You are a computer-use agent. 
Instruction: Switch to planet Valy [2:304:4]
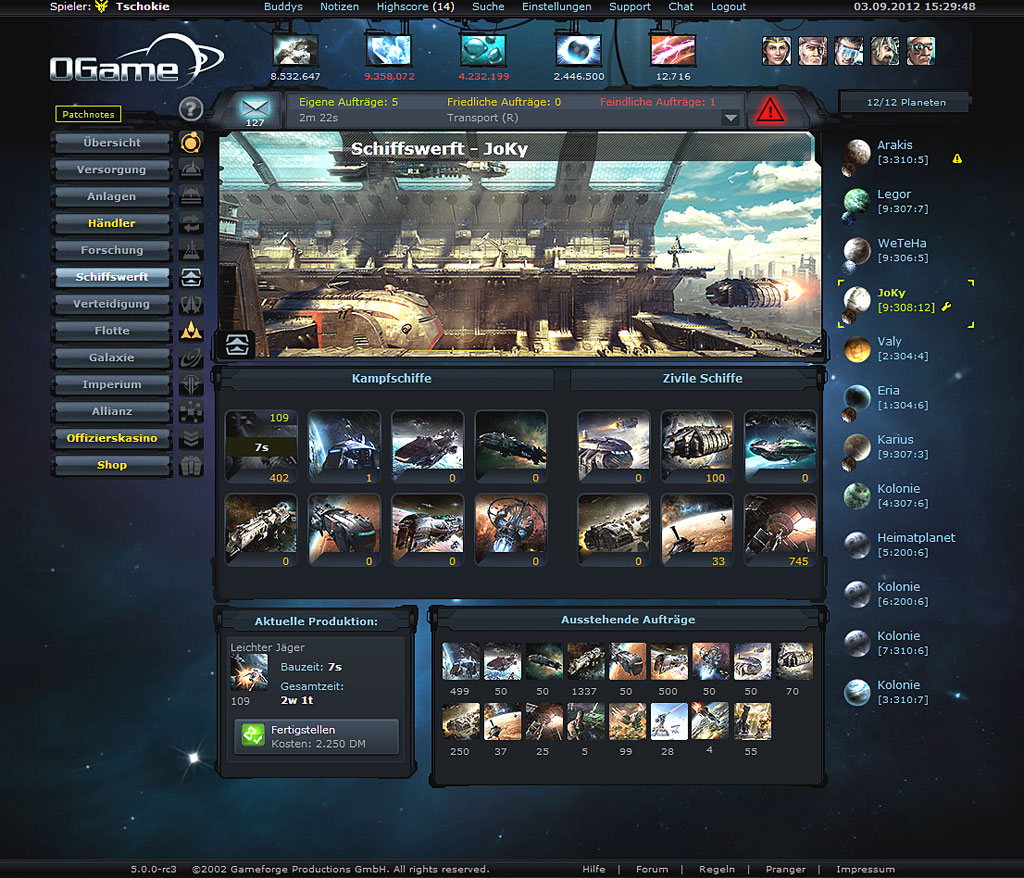[x=888, y=348]
